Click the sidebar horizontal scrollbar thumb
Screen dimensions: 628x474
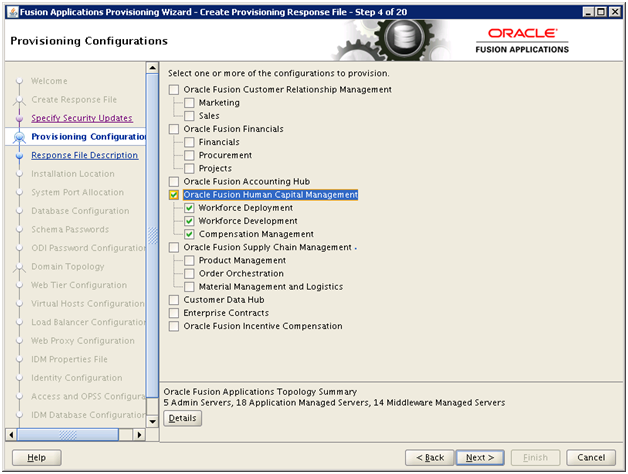(68, 434)
